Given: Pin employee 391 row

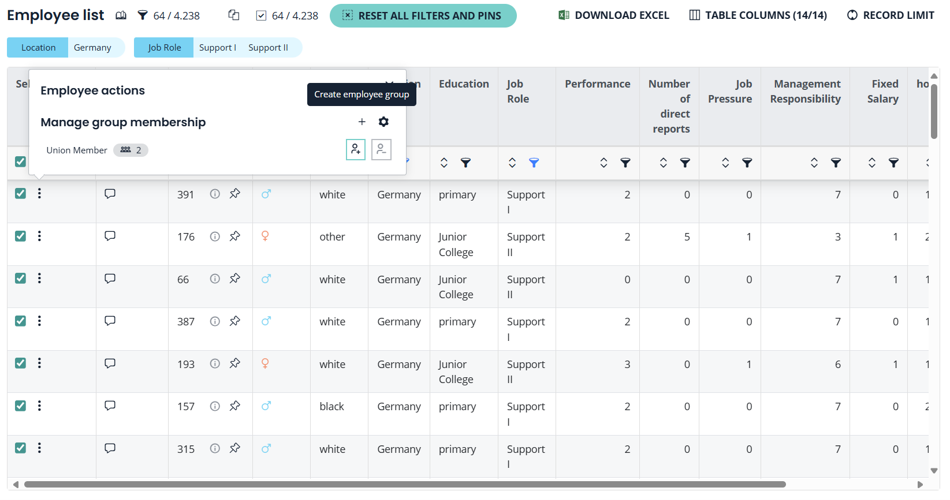Looking at the screenshot, I should pyautogui.click(x=235, y=194).
